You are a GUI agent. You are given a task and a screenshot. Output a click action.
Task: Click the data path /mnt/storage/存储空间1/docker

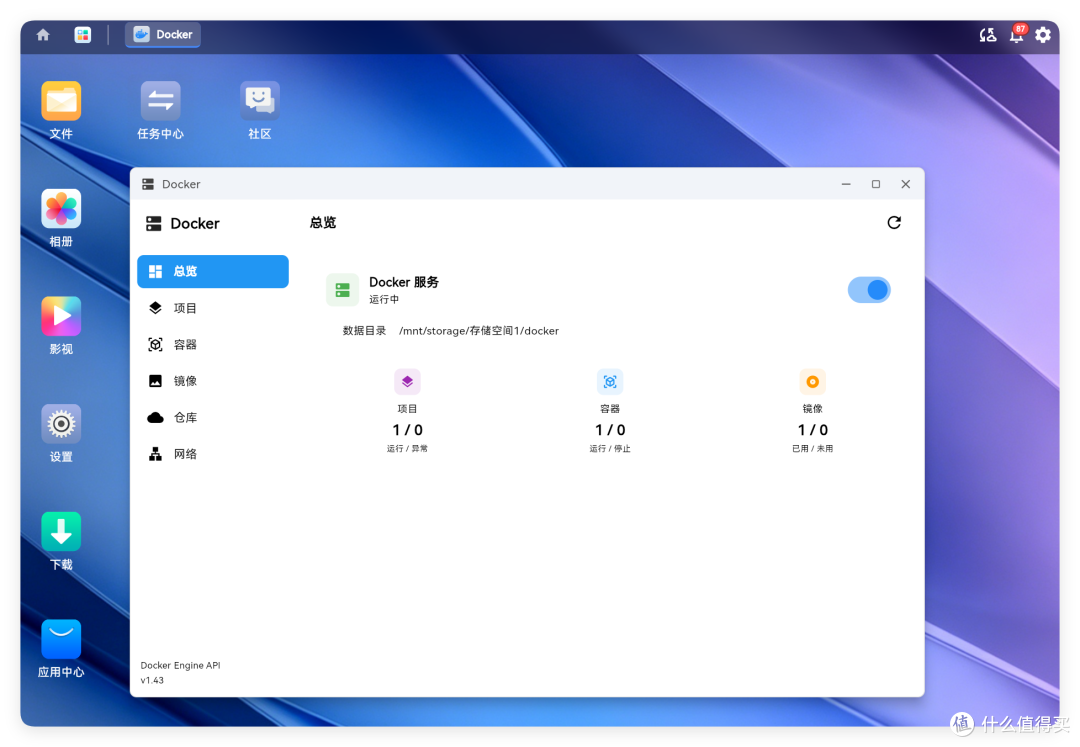[x=479, y=331]
